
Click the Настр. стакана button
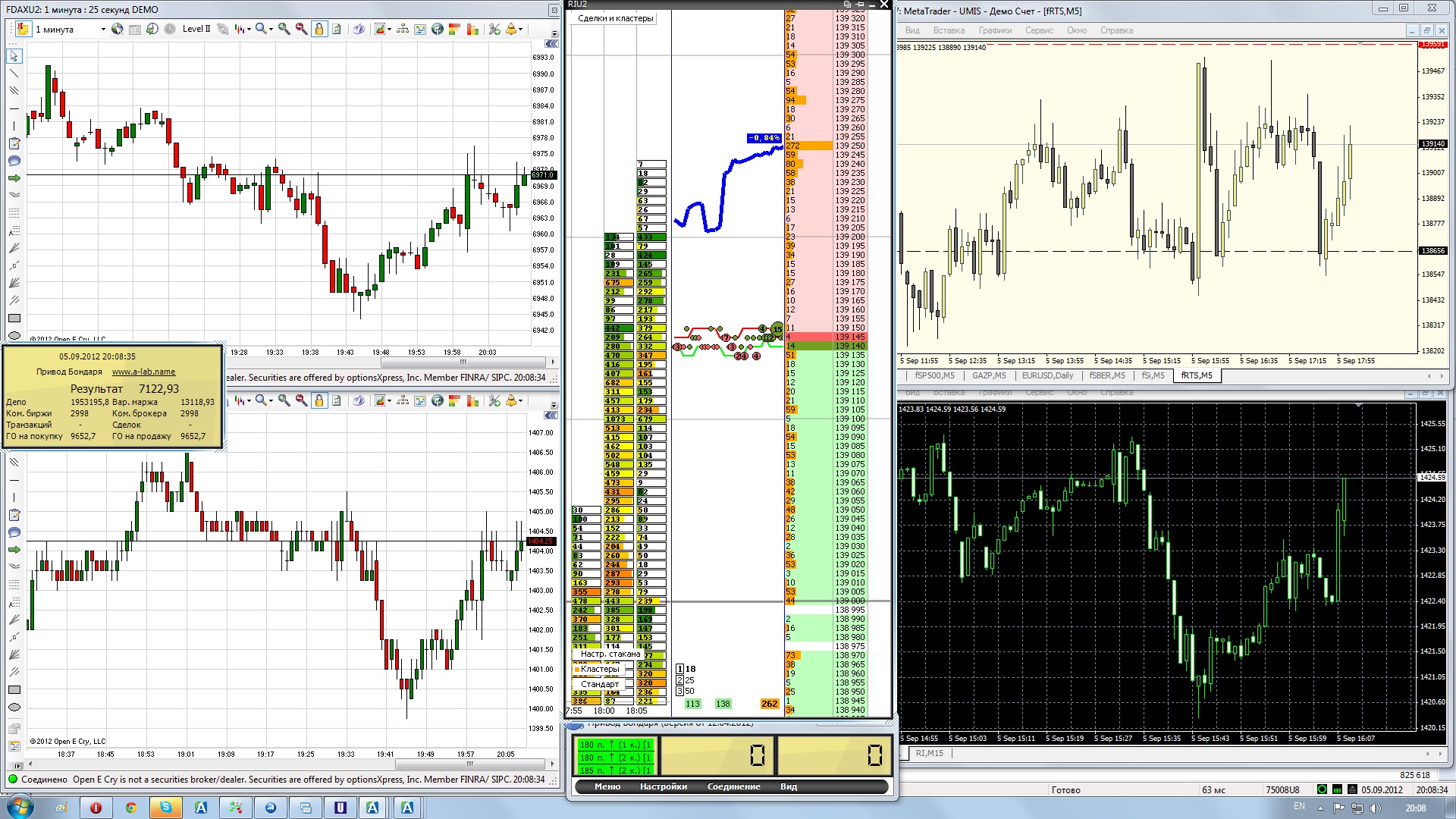click(610, 654)
